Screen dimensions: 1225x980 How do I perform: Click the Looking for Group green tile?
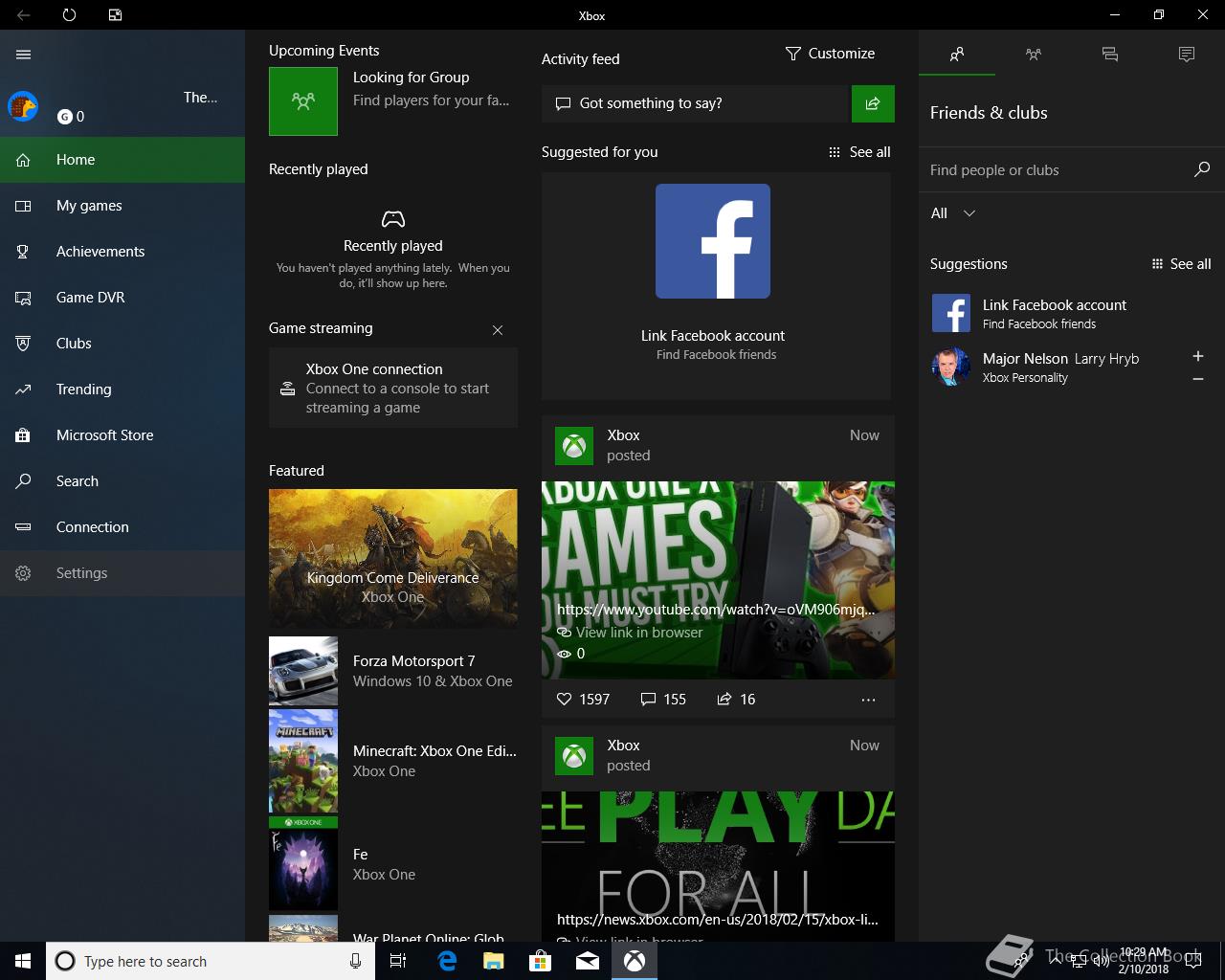[303, 100]
